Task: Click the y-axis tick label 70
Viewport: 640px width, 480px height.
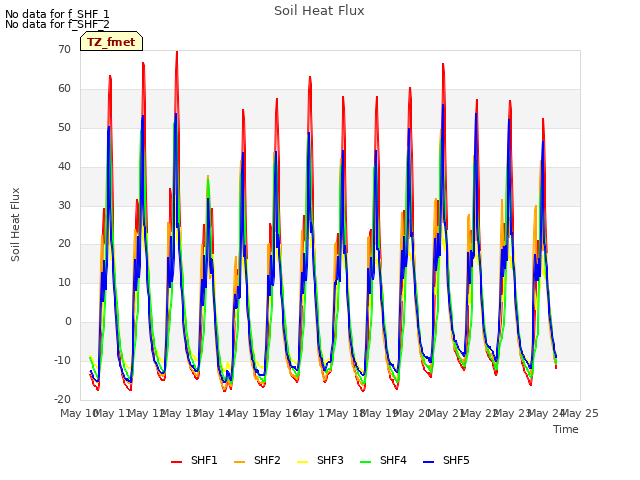Action: 64,49
